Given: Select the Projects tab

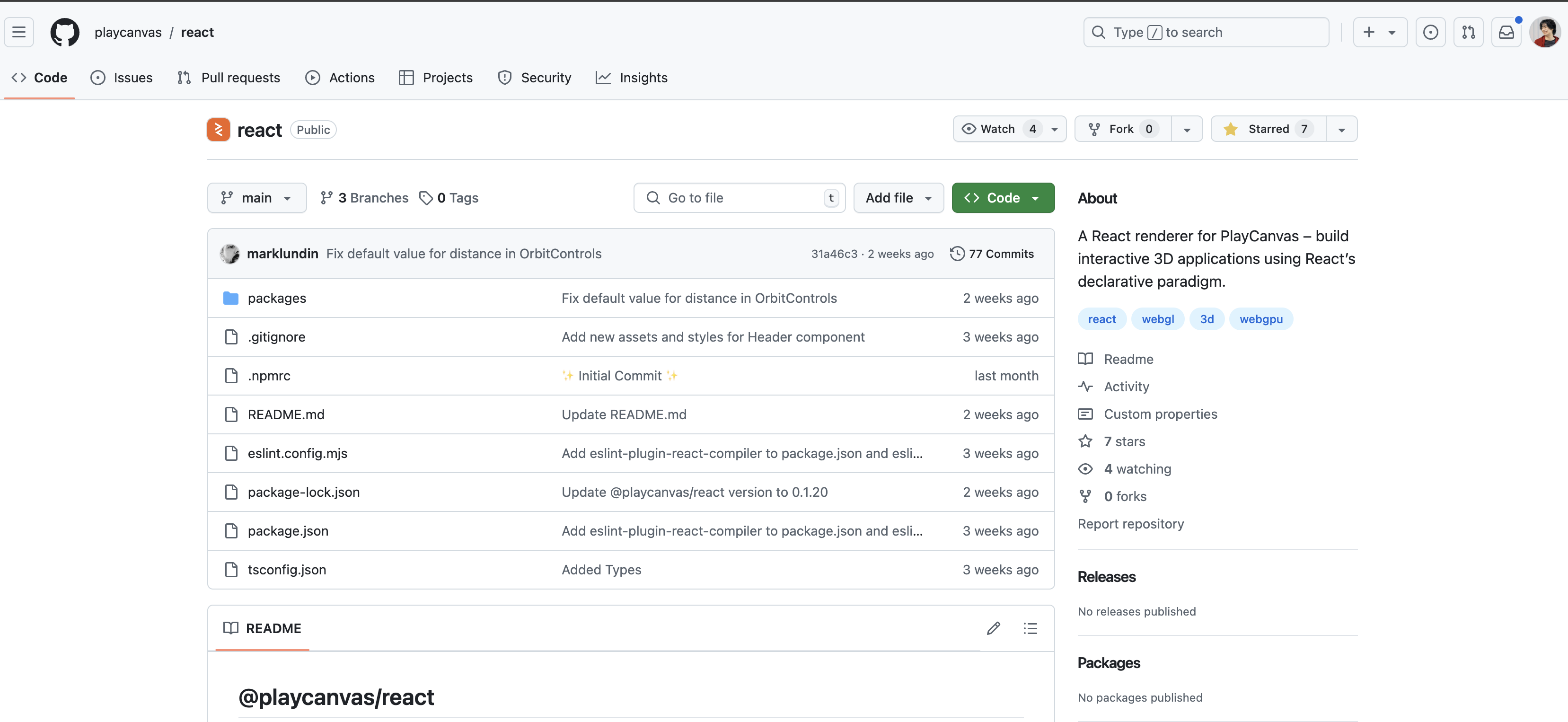Looking at the screenshot, I should (447, 77).
